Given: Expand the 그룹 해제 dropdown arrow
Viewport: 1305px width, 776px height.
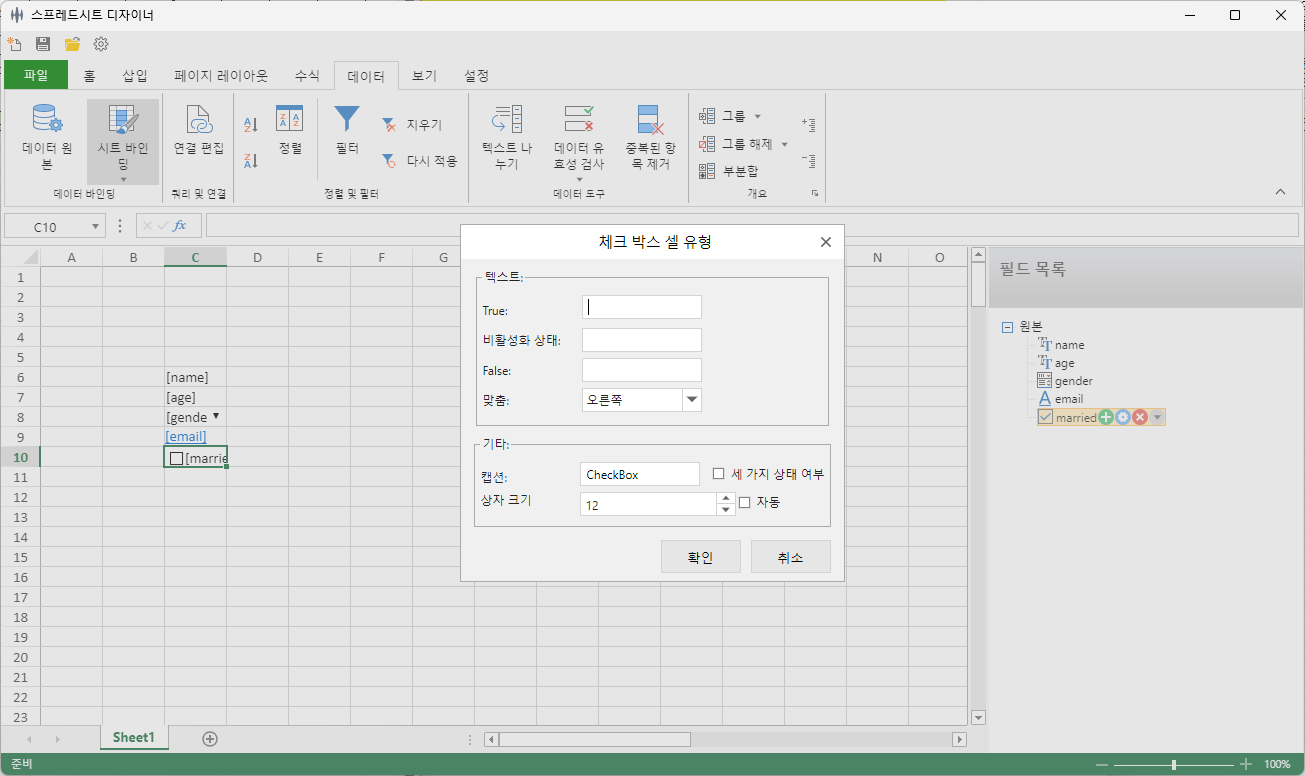Looking at the screenshot, I should point(785,144).
